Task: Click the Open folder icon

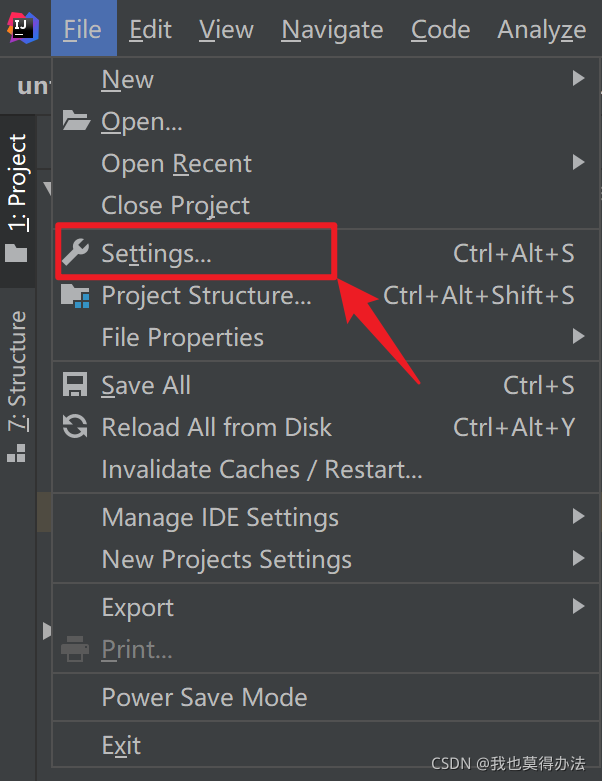Action: [76, 122]
